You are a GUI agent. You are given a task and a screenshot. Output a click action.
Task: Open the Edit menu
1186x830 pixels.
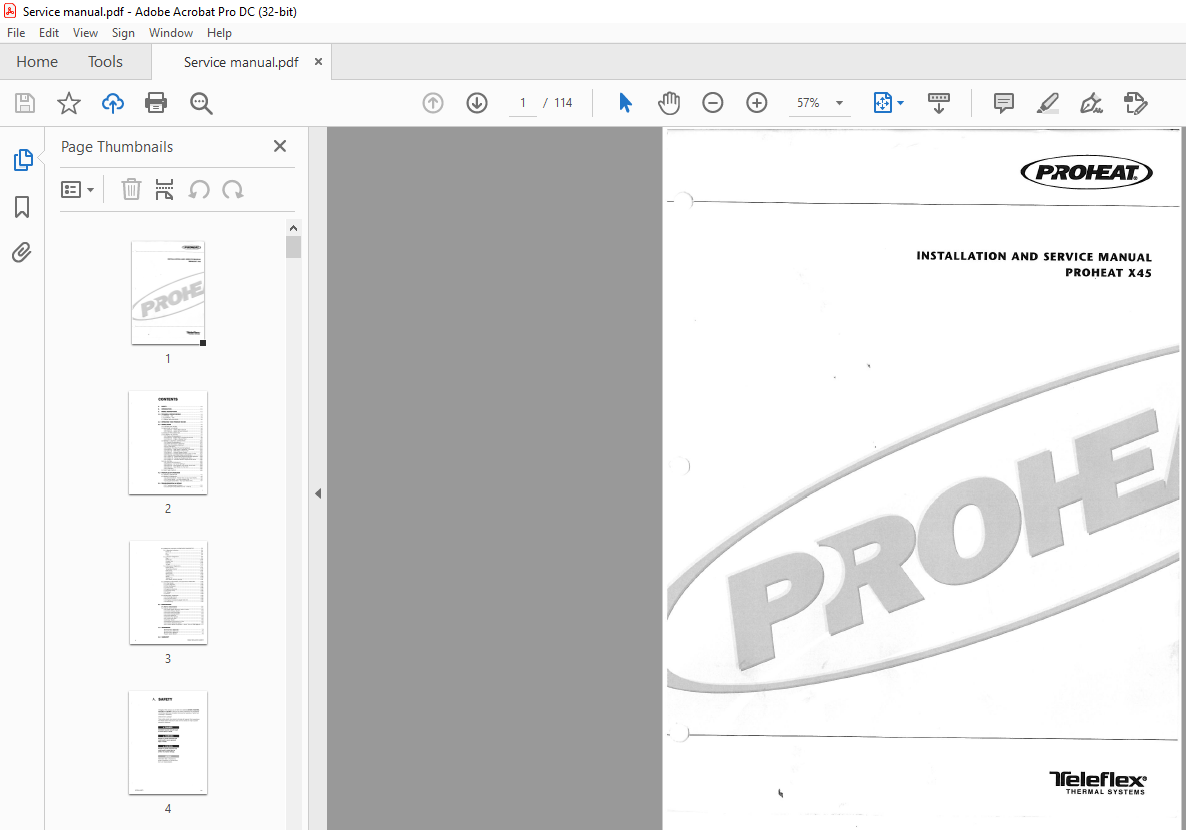(49, 33)
